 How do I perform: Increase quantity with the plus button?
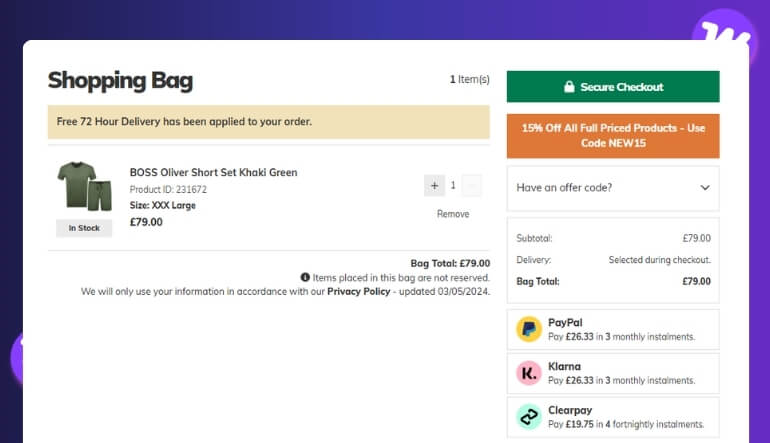[x=434, y=185]
